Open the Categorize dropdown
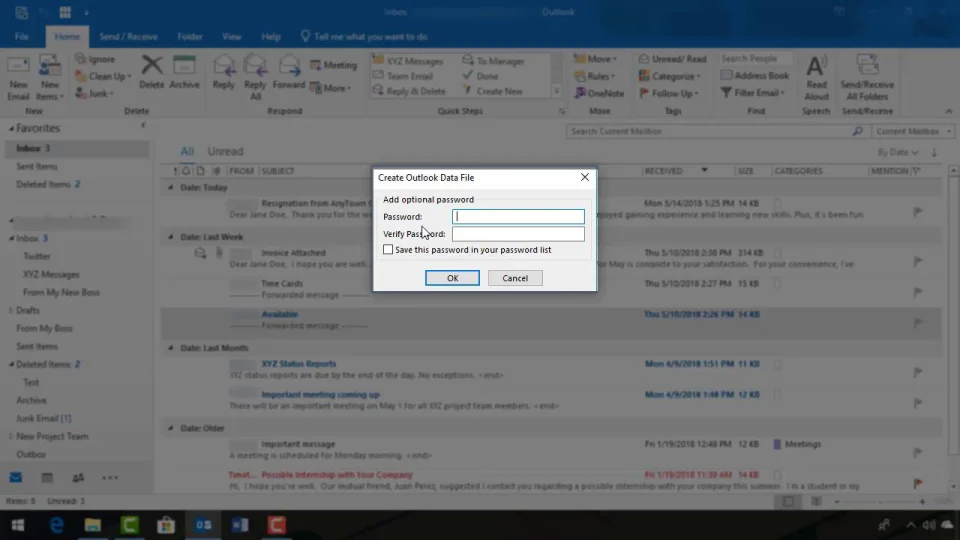 point(669,76)
